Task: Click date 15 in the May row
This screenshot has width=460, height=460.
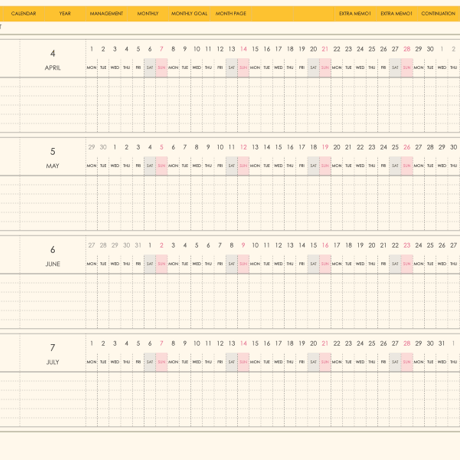Action: (x=278, y=147)
